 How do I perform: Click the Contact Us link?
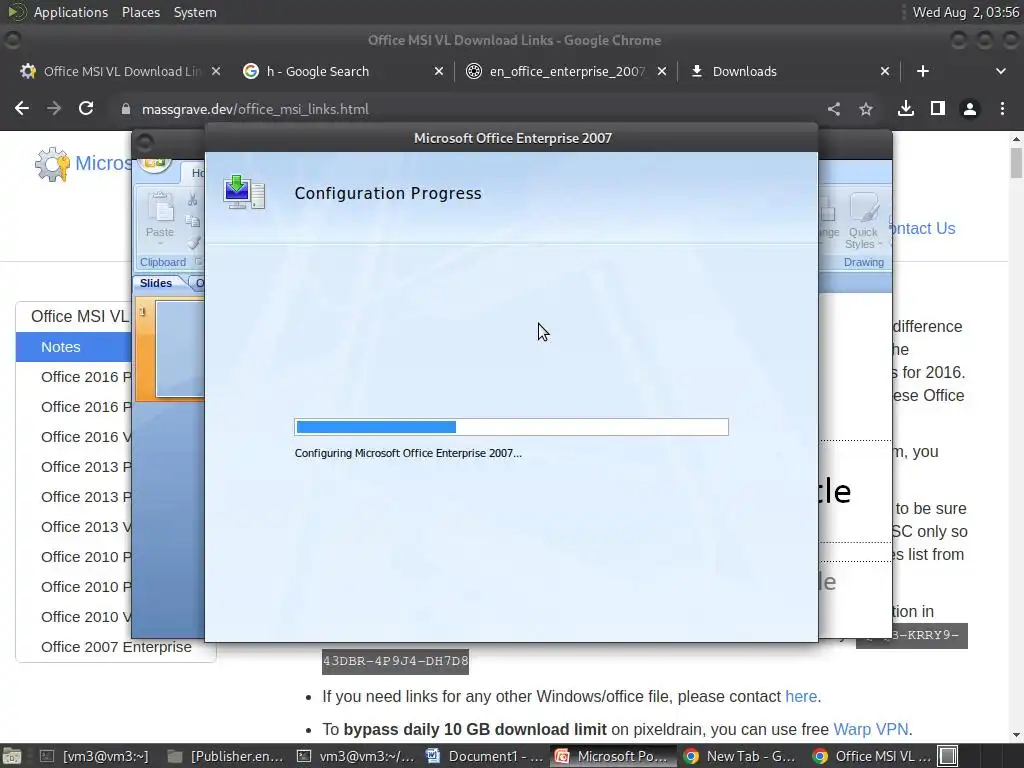[921, 228]
